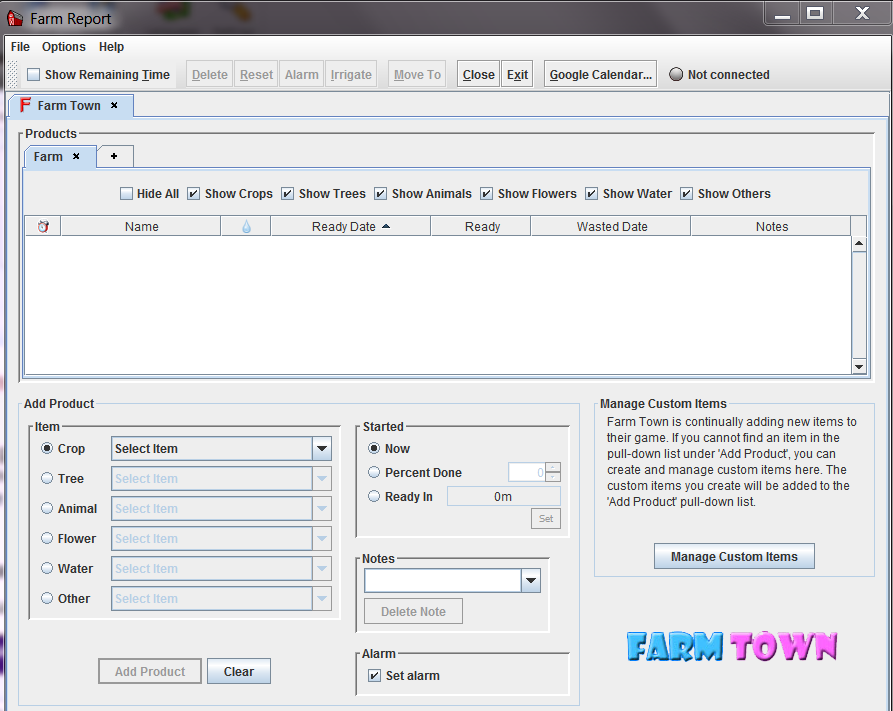Image resolution: width=893 pixels, height=711 pixels.
Task: Open the Options menu
Action: pos(64,46)
